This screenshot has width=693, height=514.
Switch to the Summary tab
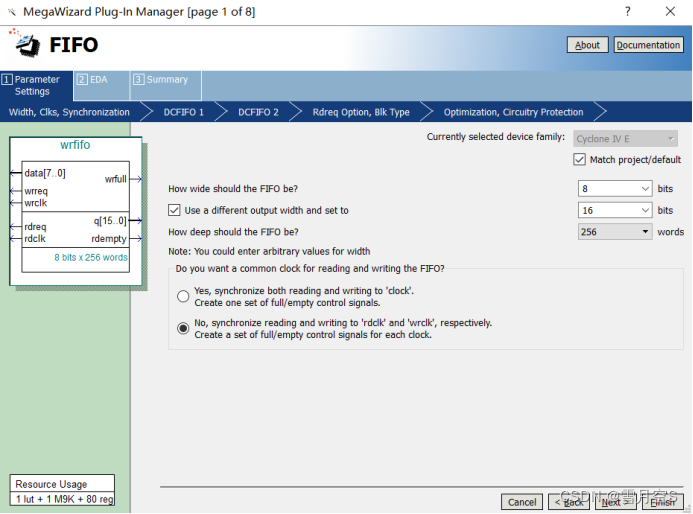pyautogui.click(x=166, y=85)
